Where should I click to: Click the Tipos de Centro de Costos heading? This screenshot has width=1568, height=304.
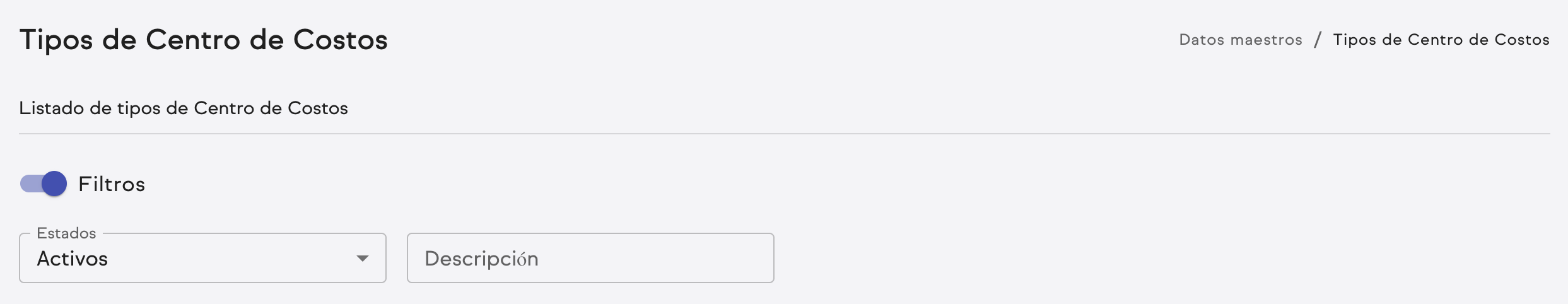pyautogui.click(x=203, y=40)
